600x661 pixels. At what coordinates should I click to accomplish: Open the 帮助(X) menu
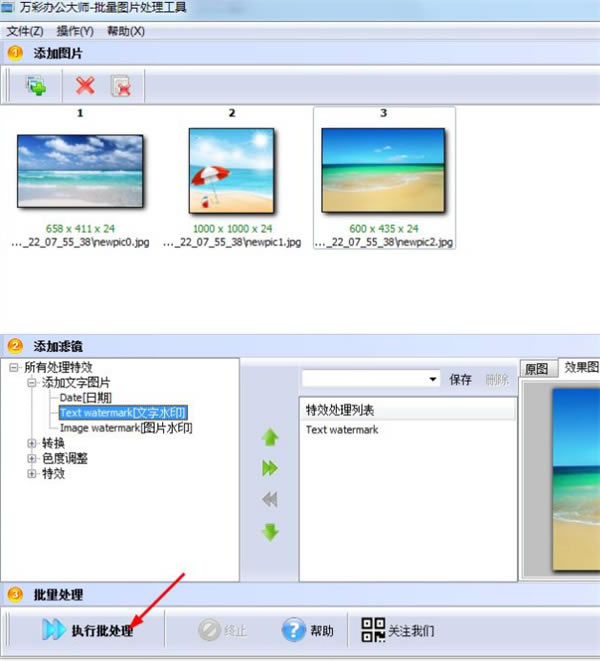126,31
